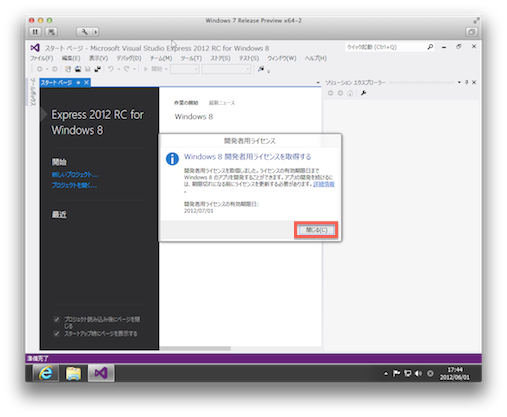The height and width of the screenshot is (417, 507).
Task: Click the 閉じる(C) button in the dialog
Action: [316, 230]
